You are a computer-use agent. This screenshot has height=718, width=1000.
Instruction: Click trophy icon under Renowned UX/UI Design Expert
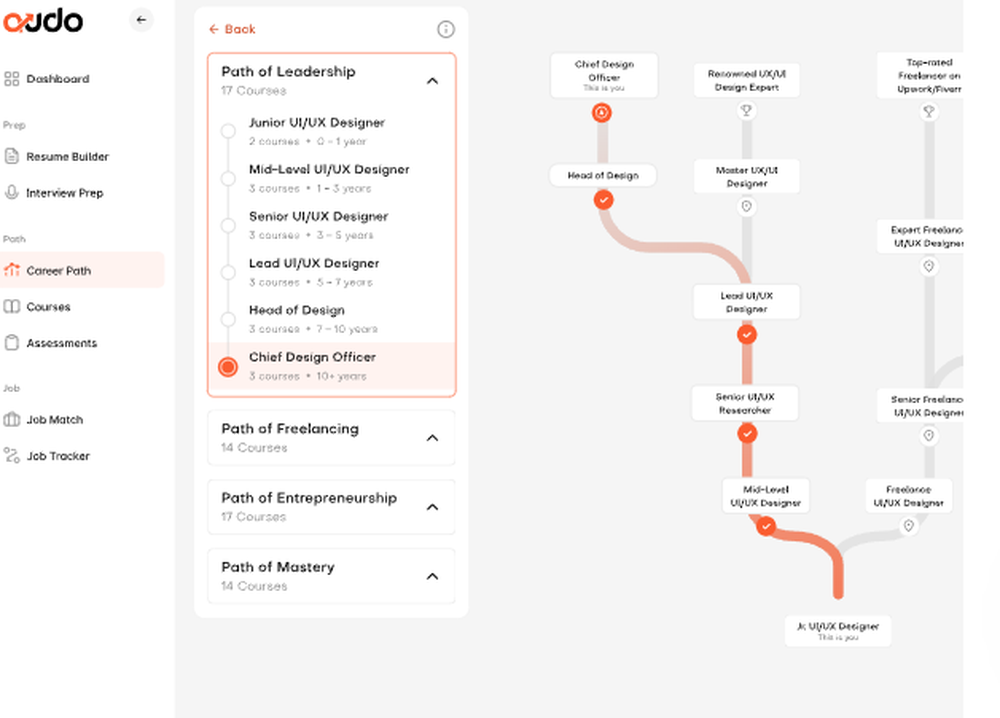coord(746,111)
